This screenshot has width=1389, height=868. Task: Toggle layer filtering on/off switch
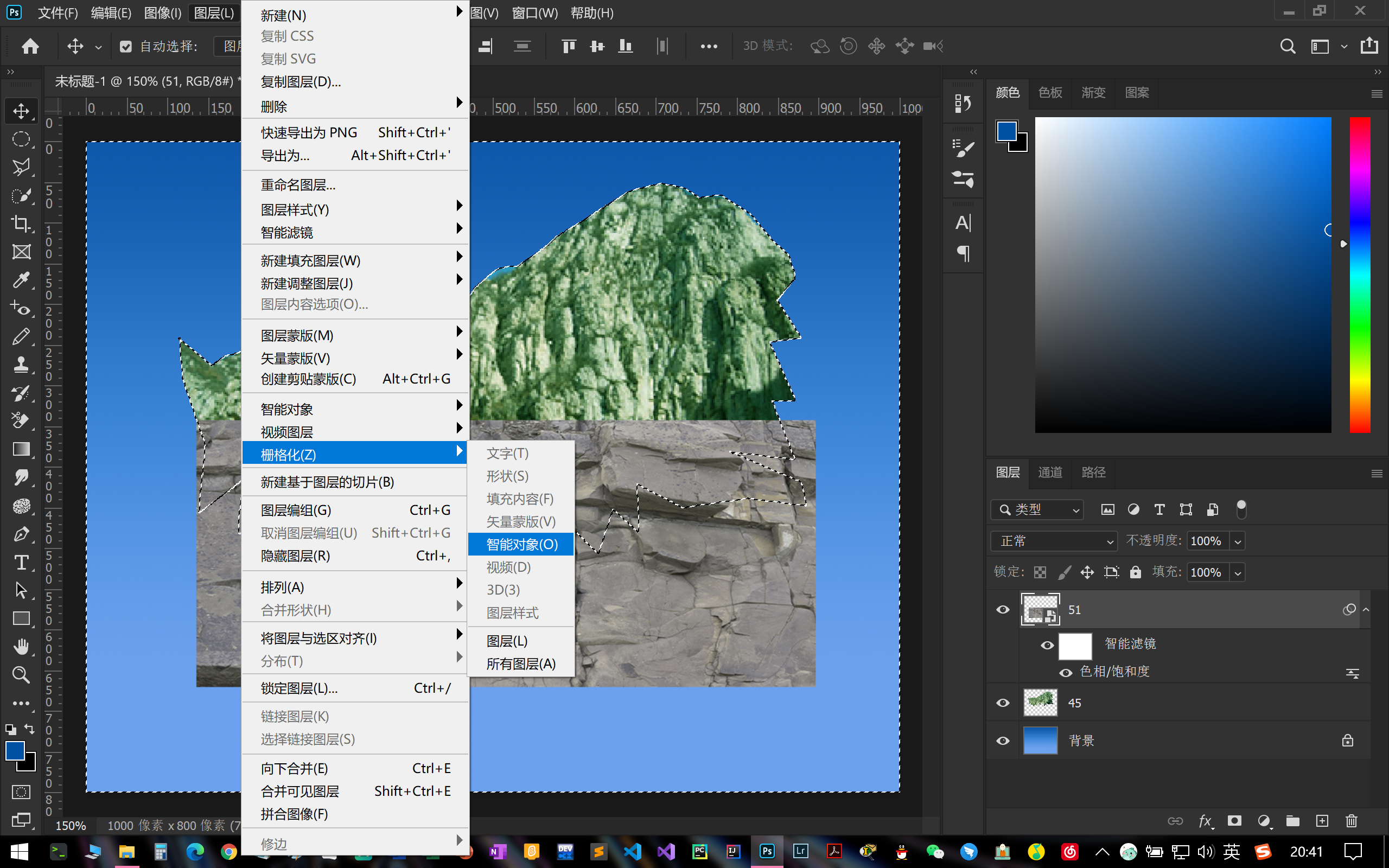tap(1241, 509)
